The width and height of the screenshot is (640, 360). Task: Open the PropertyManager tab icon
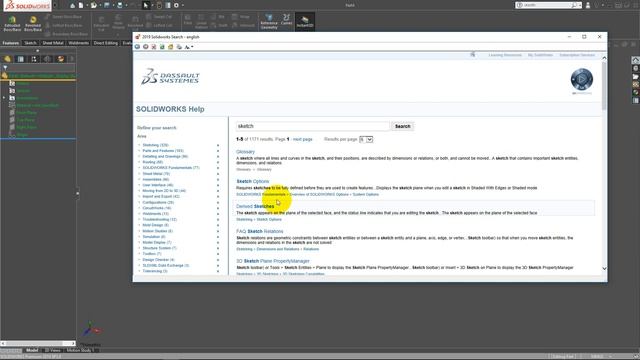pyautogui.click(x=20, y=59)
